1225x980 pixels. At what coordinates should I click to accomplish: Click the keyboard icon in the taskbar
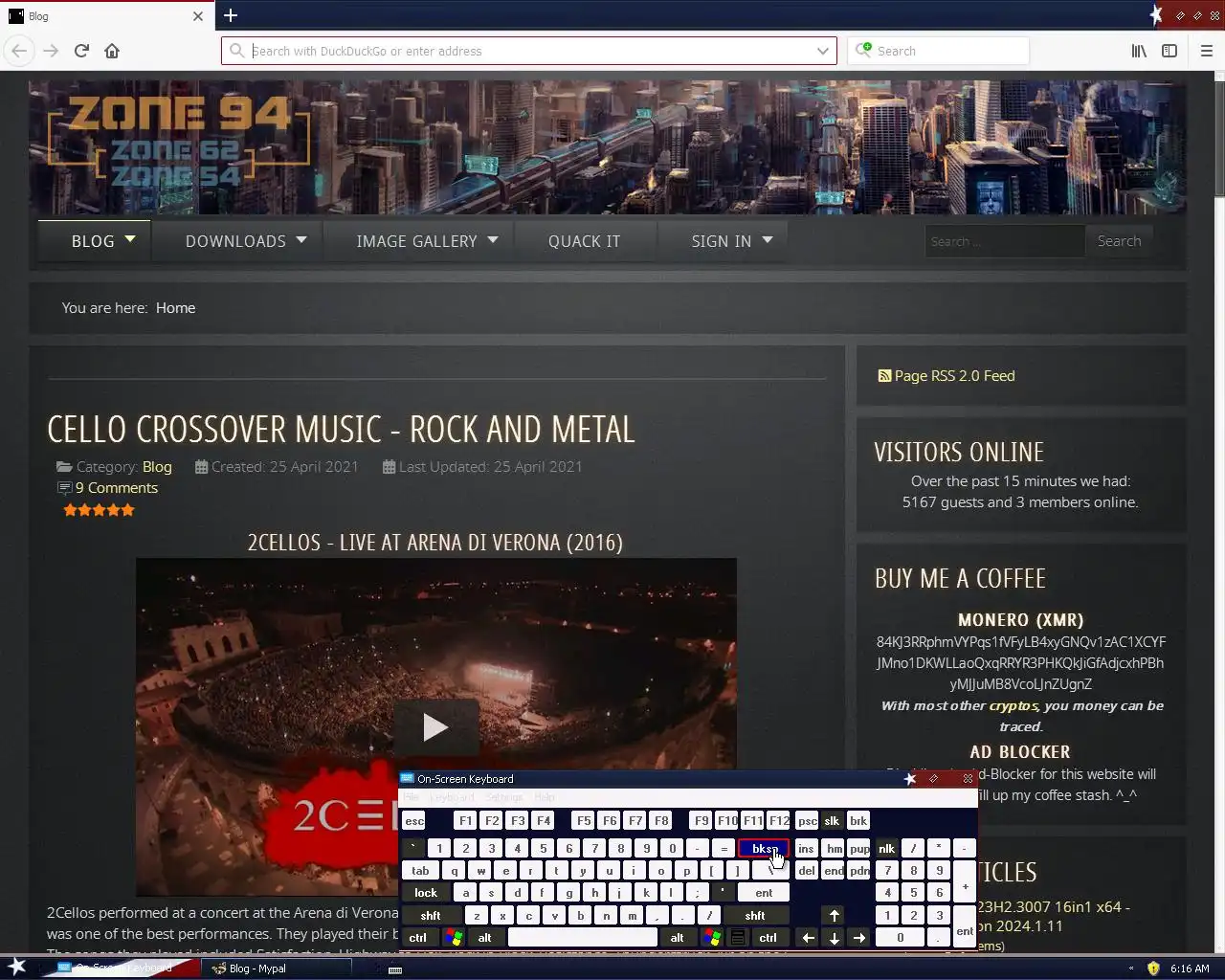pyautogui.click(x=394, y=969)
